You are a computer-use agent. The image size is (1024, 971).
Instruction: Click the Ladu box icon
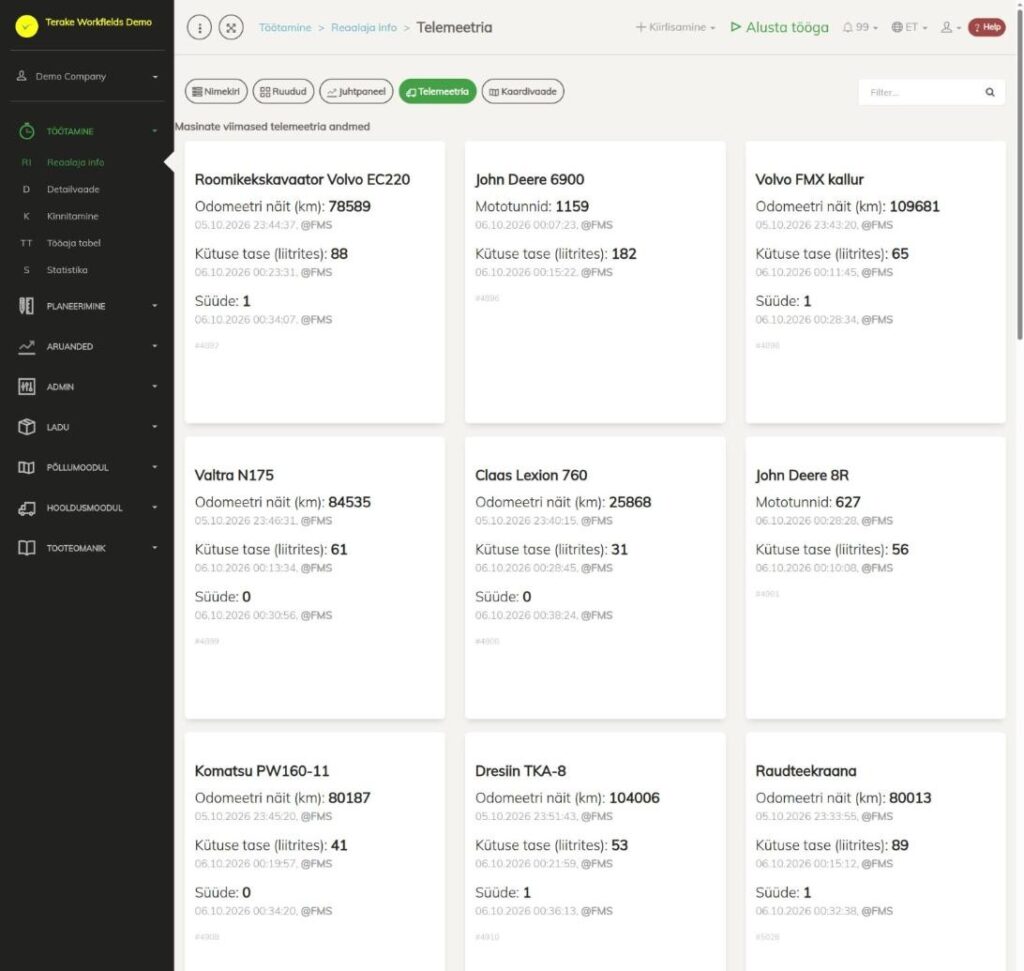point(27,427)
